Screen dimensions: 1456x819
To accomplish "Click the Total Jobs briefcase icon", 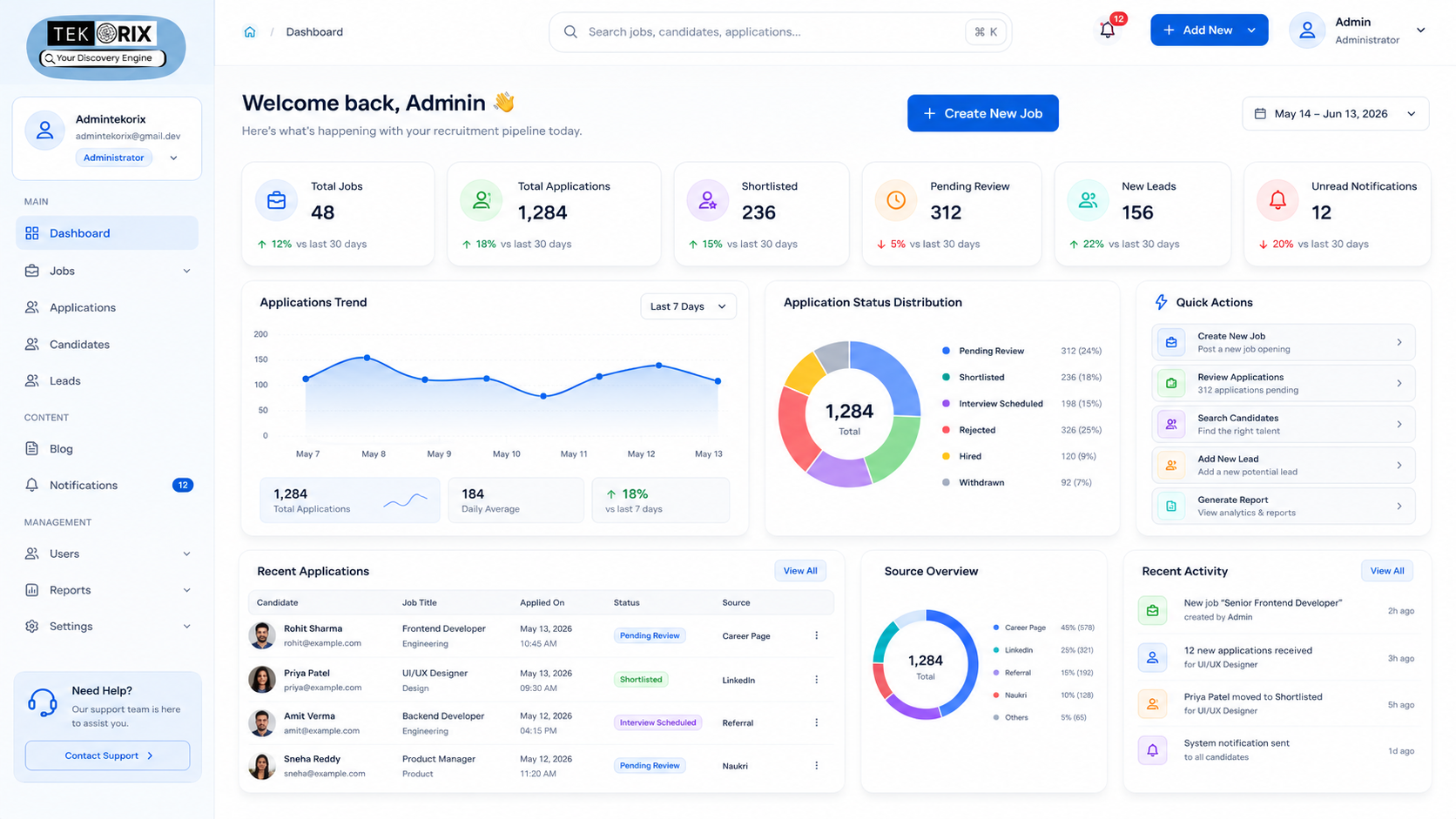I will (x=276, y=200).
